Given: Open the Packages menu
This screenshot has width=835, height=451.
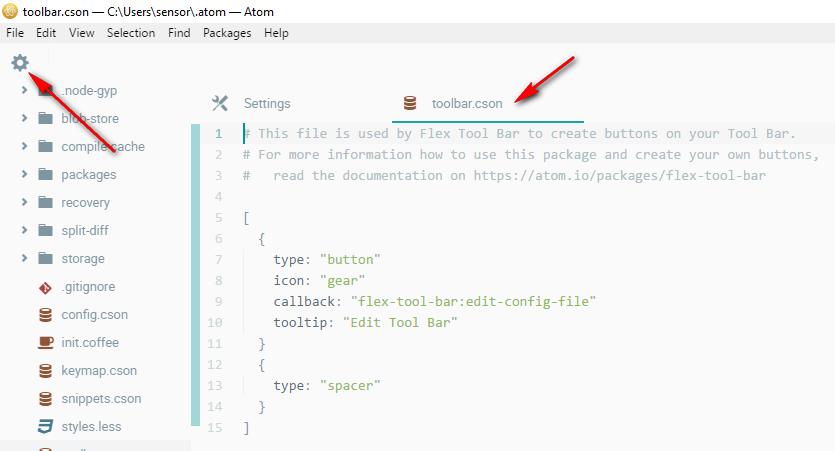Looking at the screenshot, I should 227,33.
